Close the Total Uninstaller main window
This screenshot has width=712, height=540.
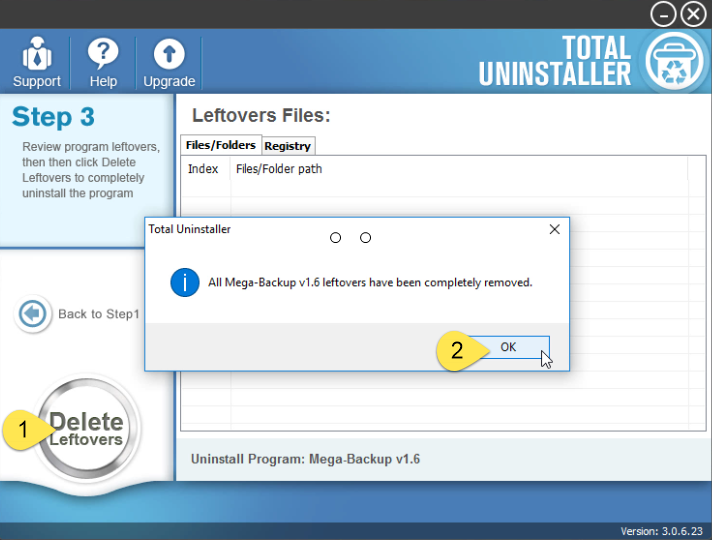(693, 15)
